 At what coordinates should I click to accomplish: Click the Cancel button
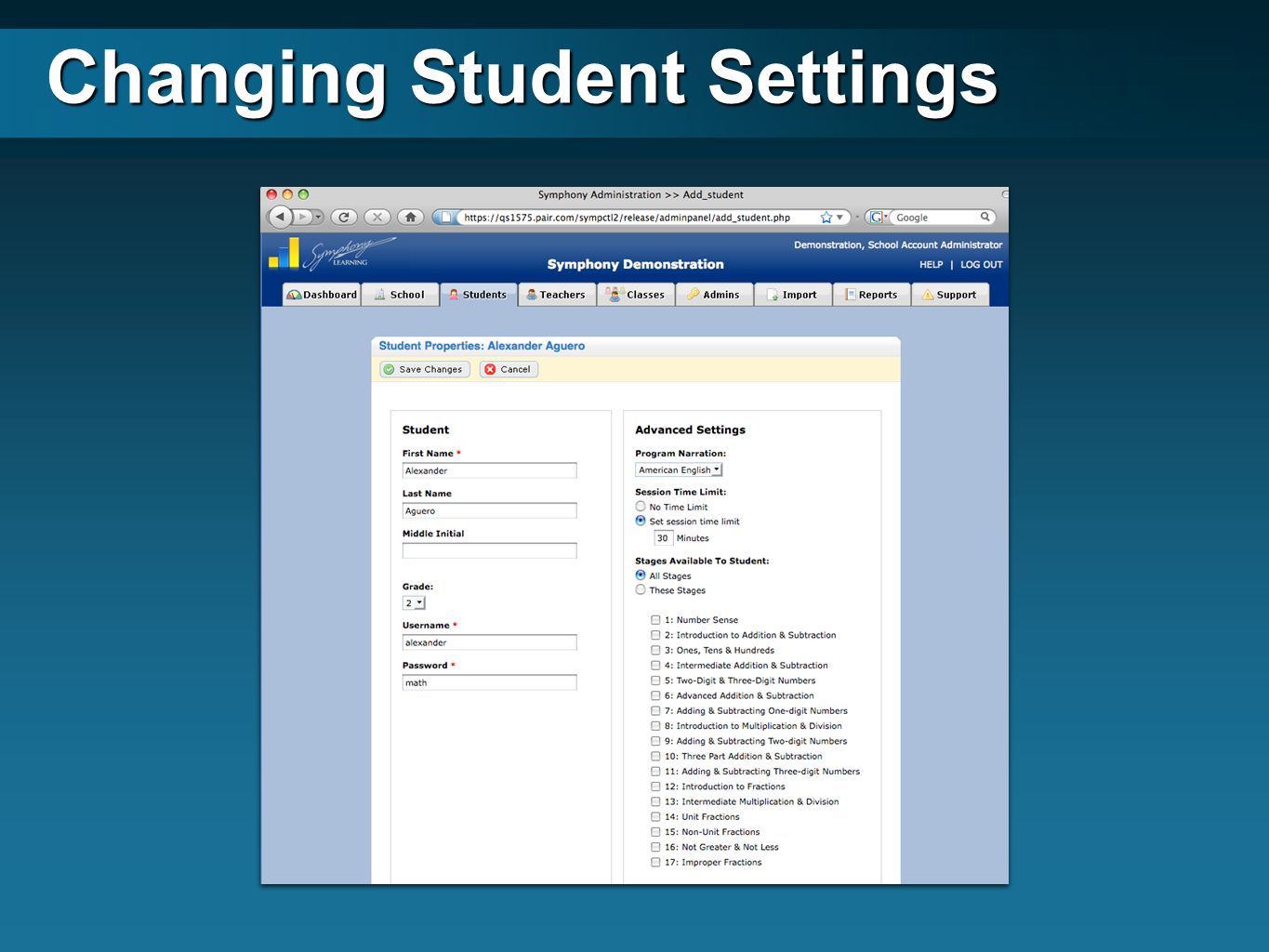(509, 369)
